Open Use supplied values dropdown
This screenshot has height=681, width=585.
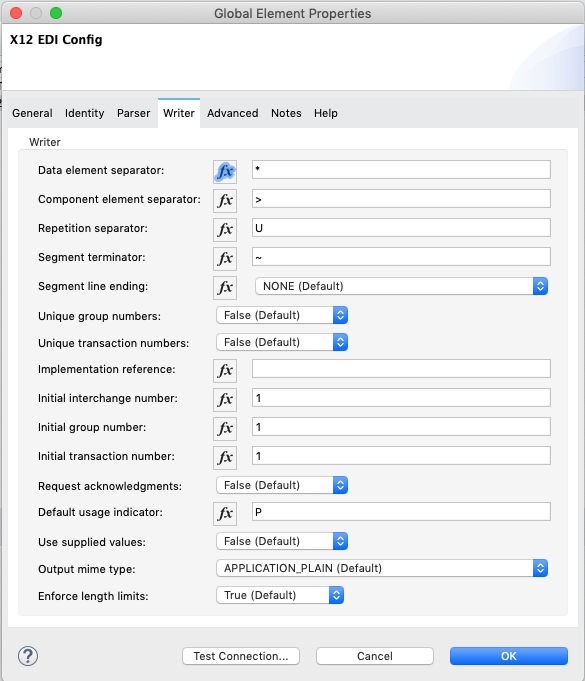coord(282,541)
